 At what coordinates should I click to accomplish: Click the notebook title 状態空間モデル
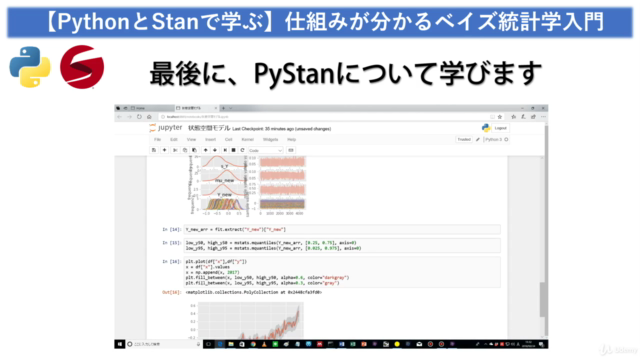click(x=209, y=128)
